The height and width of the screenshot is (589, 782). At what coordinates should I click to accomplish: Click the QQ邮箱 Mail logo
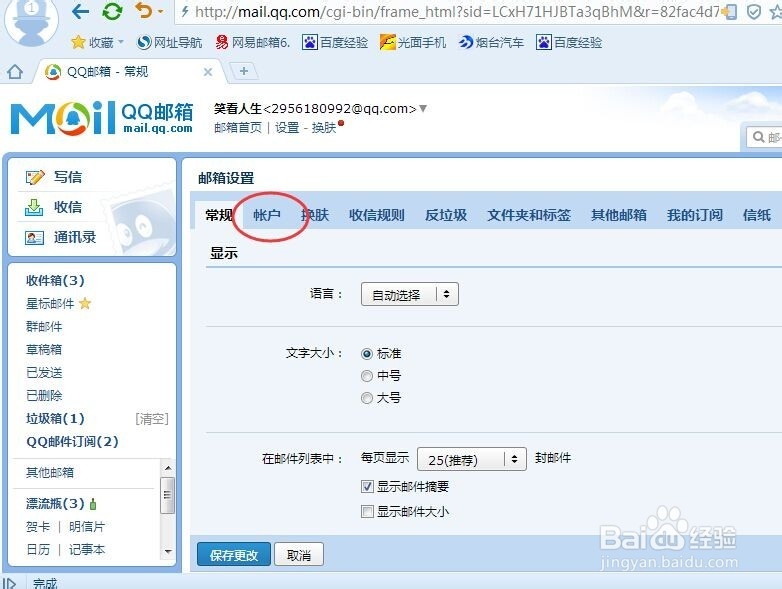[102, 118]
